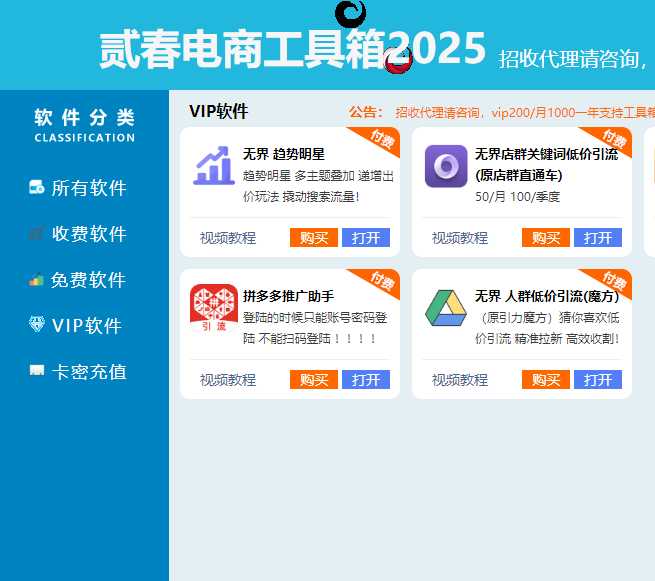Click the VIP软件 section heading
Viewport: 655px width, 581px height.
[x=219, y=112]
